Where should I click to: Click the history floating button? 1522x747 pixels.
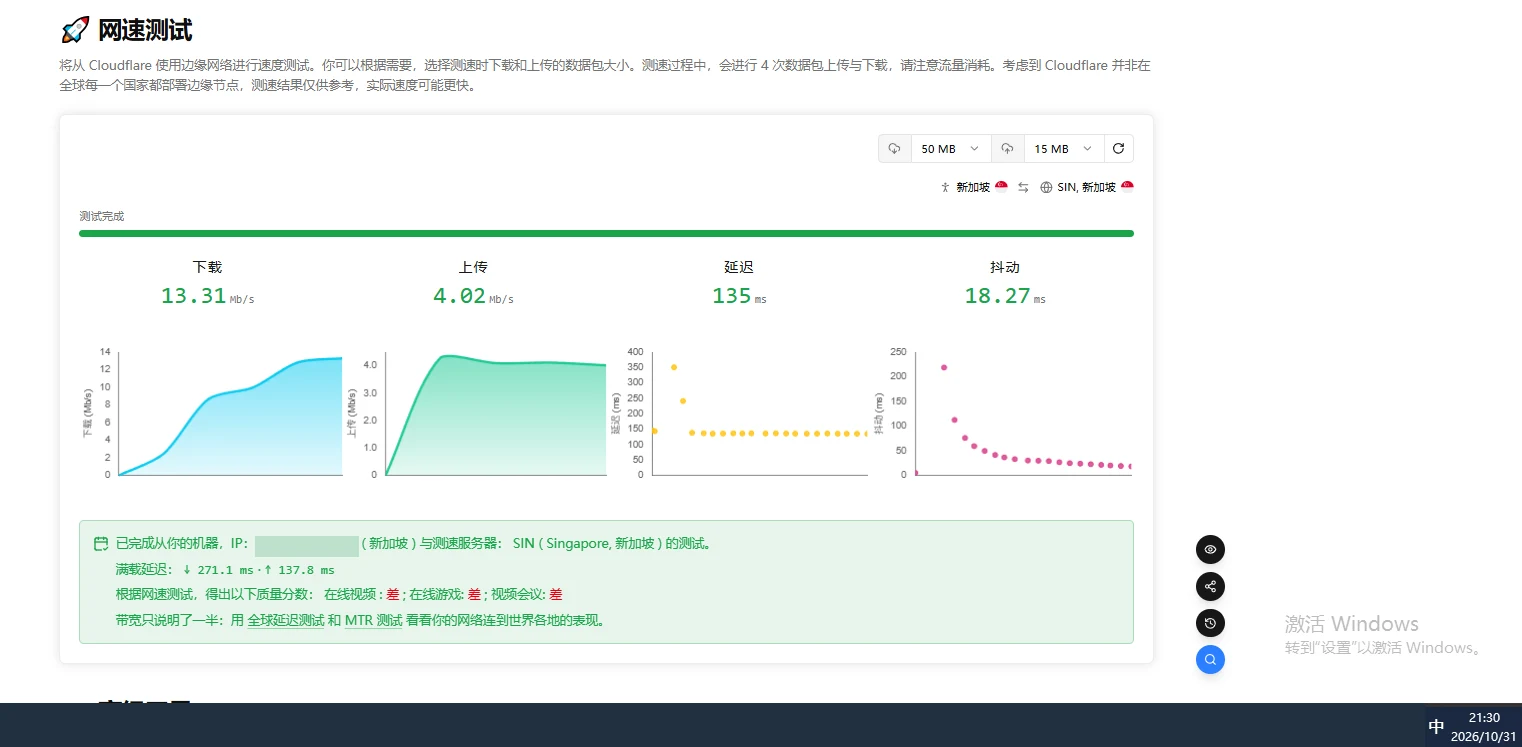[x=1210, y=623]
